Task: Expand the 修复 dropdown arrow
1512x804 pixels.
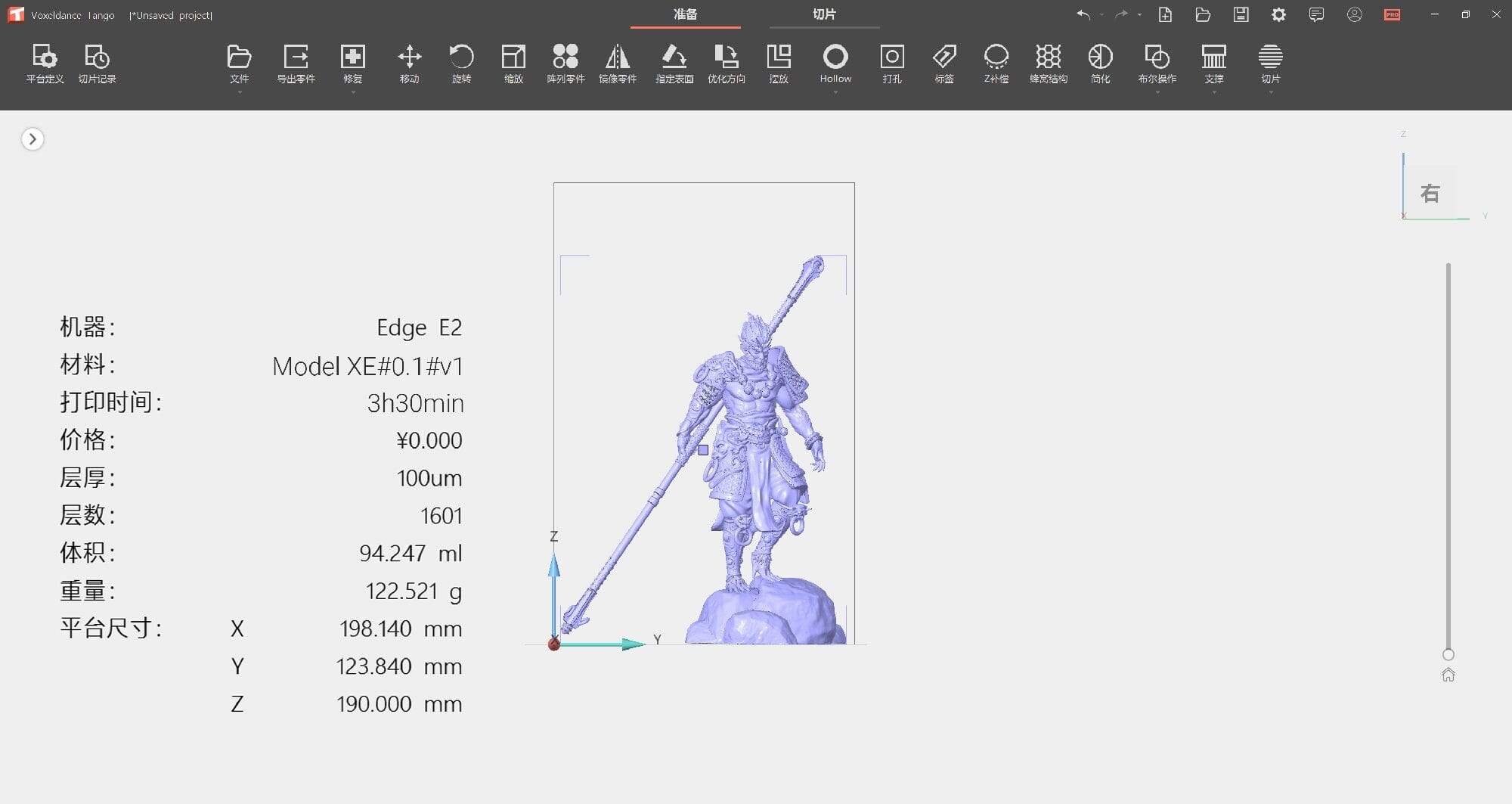Action: point(352,92)
